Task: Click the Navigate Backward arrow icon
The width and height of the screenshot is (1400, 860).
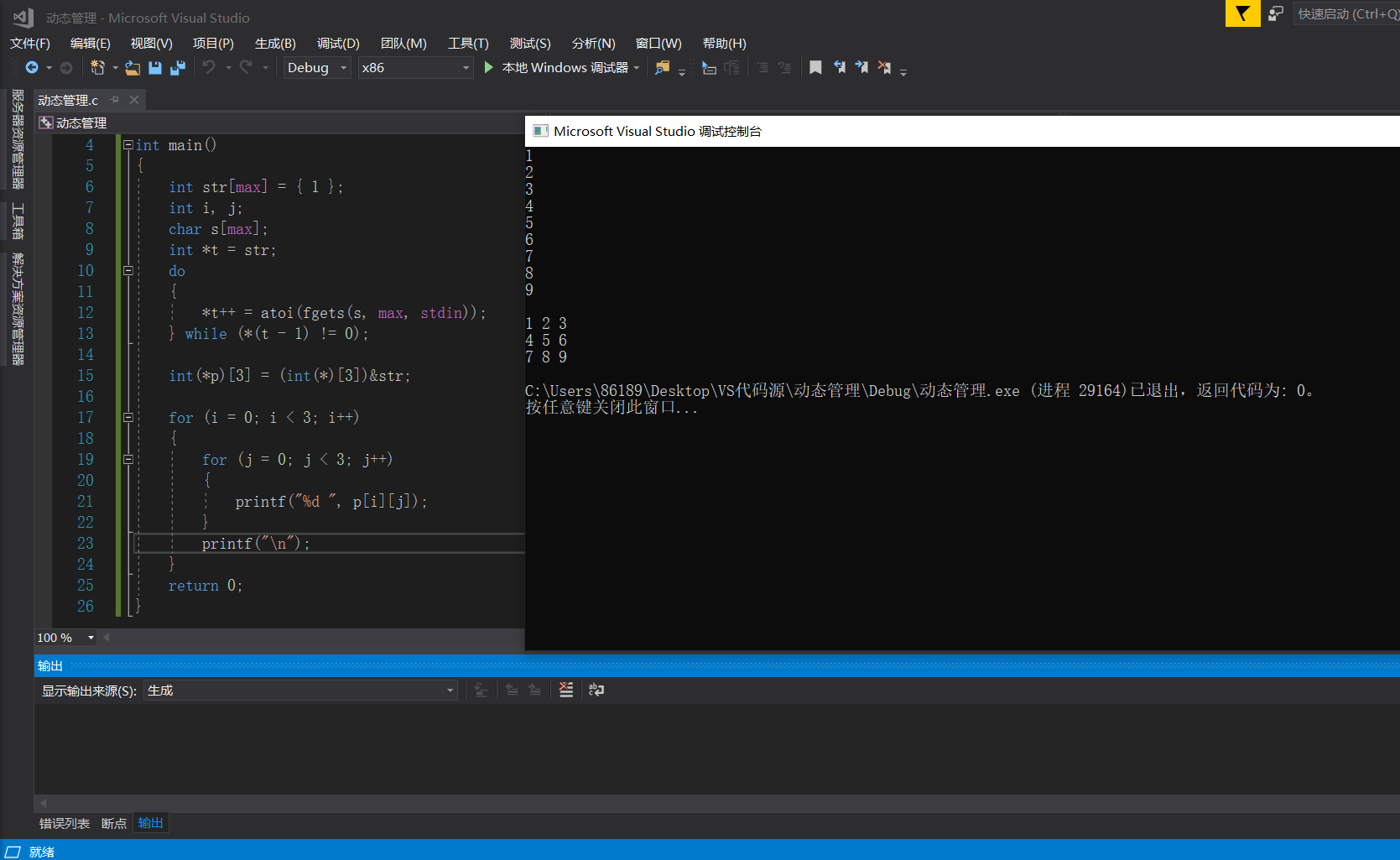Action: (32, 68)
